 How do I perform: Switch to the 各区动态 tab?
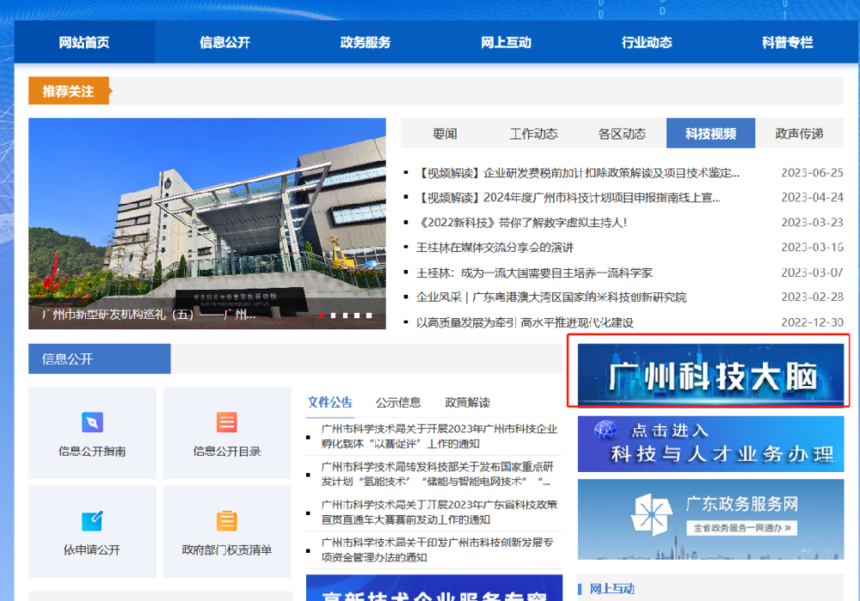tap(622, 133)
